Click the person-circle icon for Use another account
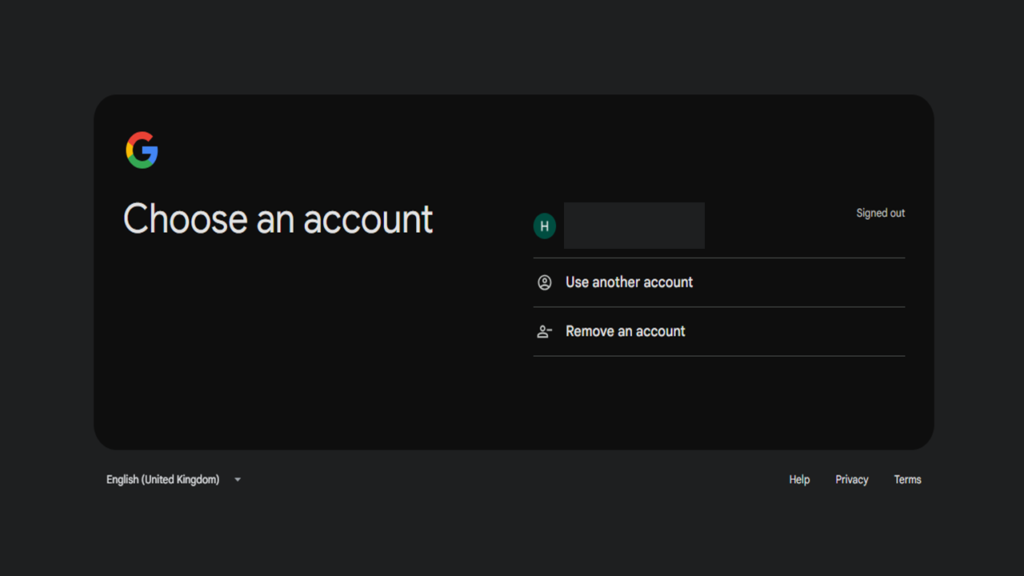This screenshot has width=1024, height=576. tap(545, 282)
